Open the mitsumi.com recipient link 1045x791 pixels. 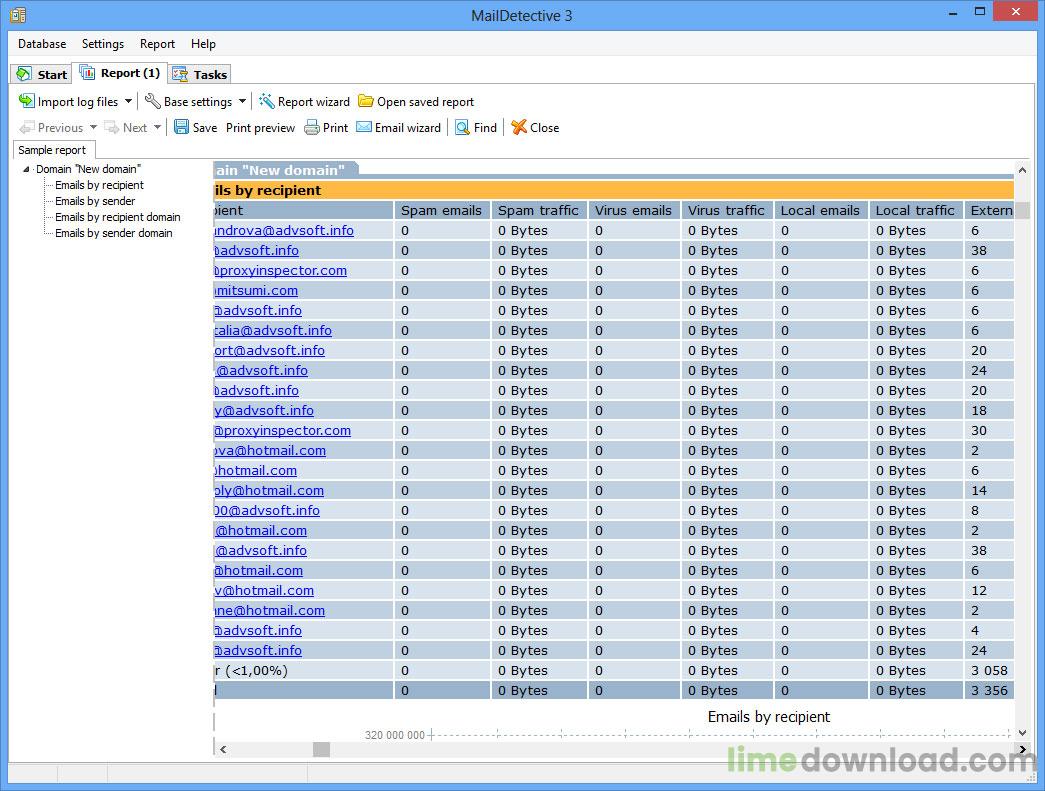256,291
